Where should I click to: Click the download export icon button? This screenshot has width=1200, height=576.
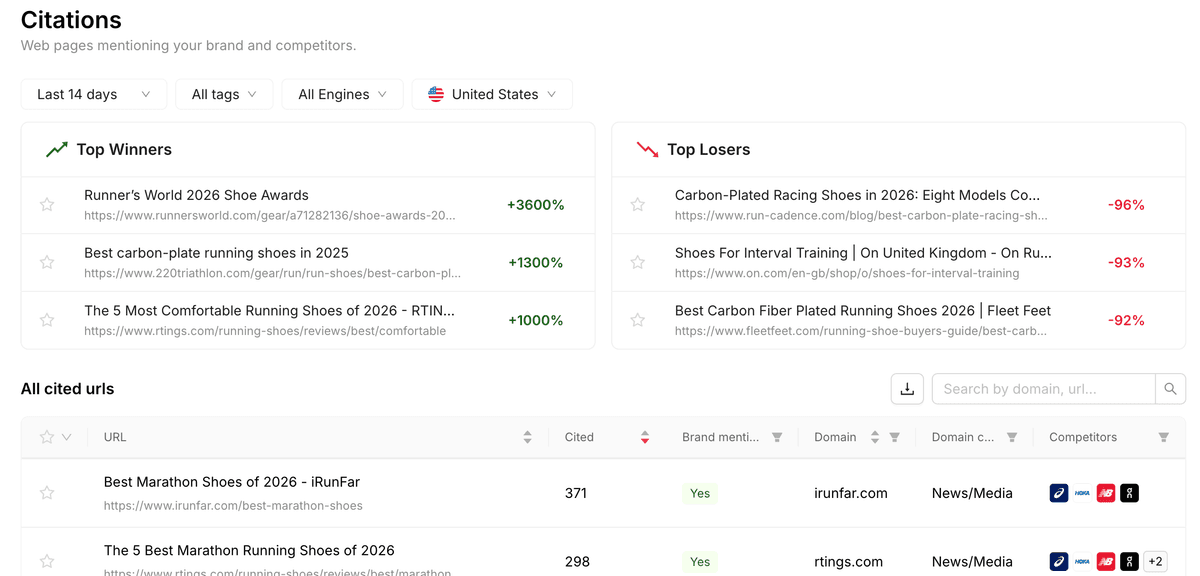[907, 389]
